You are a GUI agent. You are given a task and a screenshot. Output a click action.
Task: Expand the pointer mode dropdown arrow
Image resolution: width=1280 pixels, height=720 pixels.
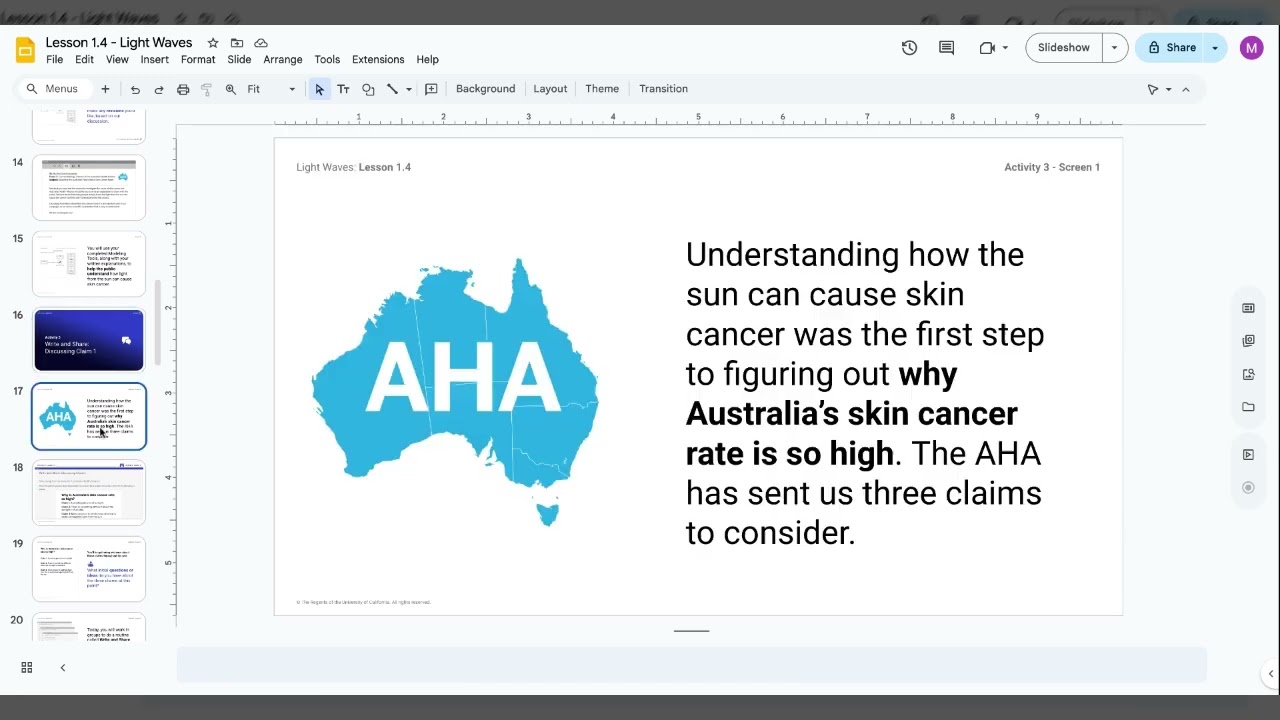click(x=1168, y=89)
